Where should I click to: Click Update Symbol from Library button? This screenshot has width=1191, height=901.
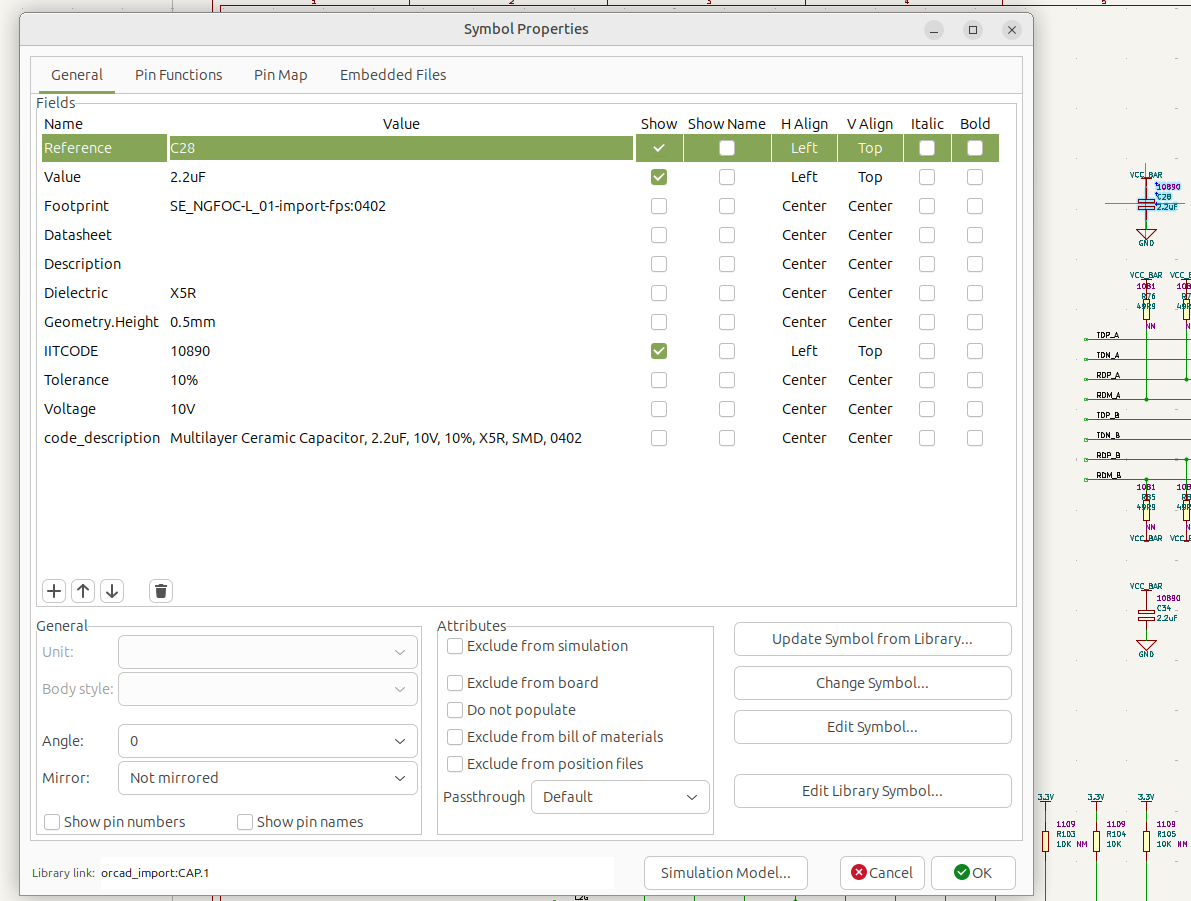click(872, 639)
